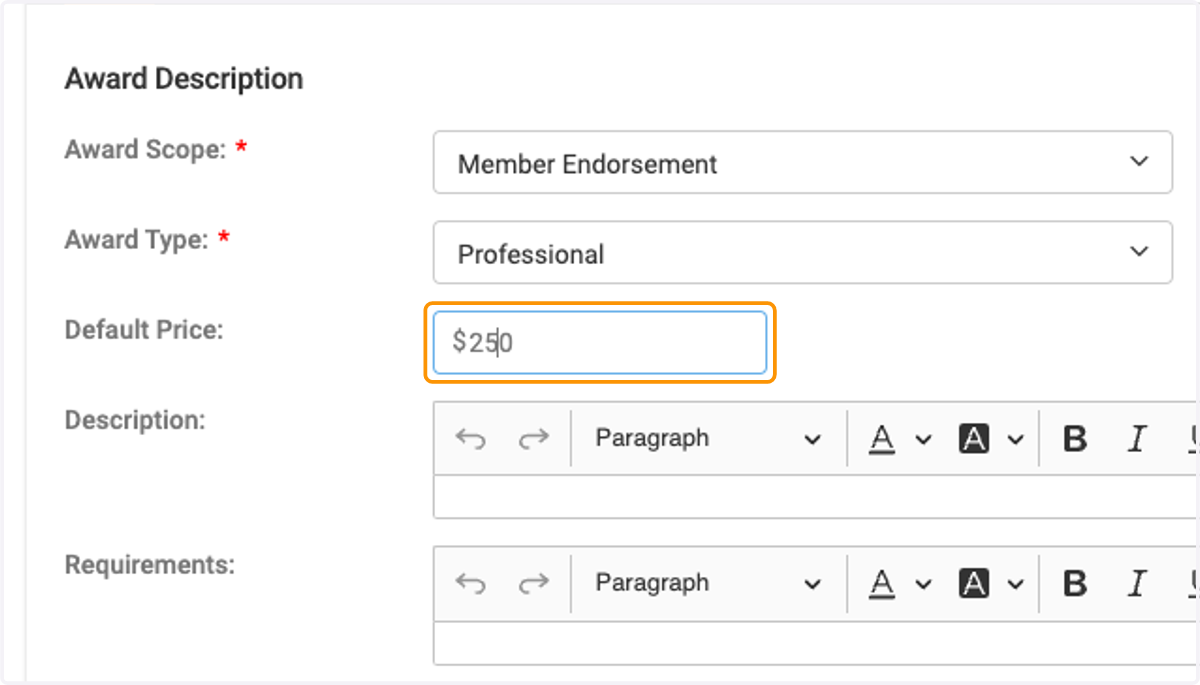Screen dimensions: 1200x685
Task: Open font color picker in Description
Action: [x=881, y=438]
